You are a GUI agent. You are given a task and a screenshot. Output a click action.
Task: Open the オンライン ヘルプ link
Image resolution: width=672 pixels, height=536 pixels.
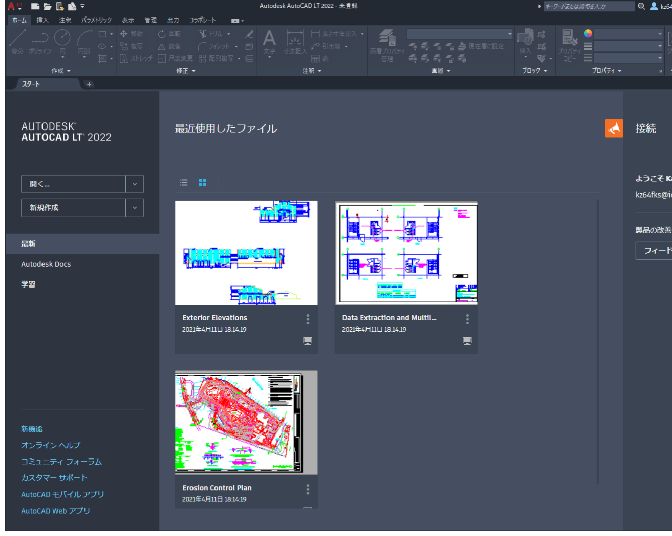[51, 445]
